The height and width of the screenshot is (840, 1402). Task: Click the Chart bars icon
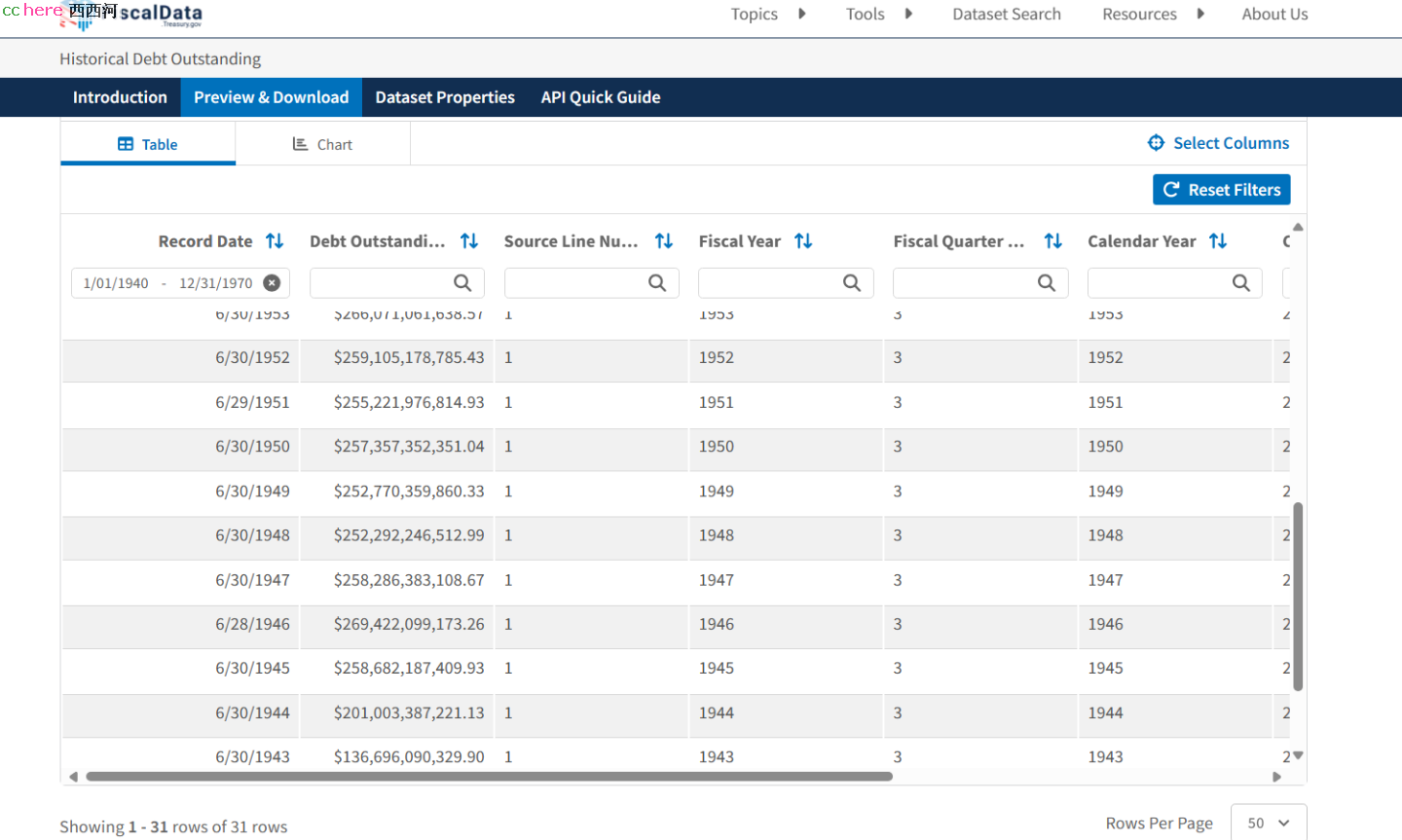tap(300, 144)
